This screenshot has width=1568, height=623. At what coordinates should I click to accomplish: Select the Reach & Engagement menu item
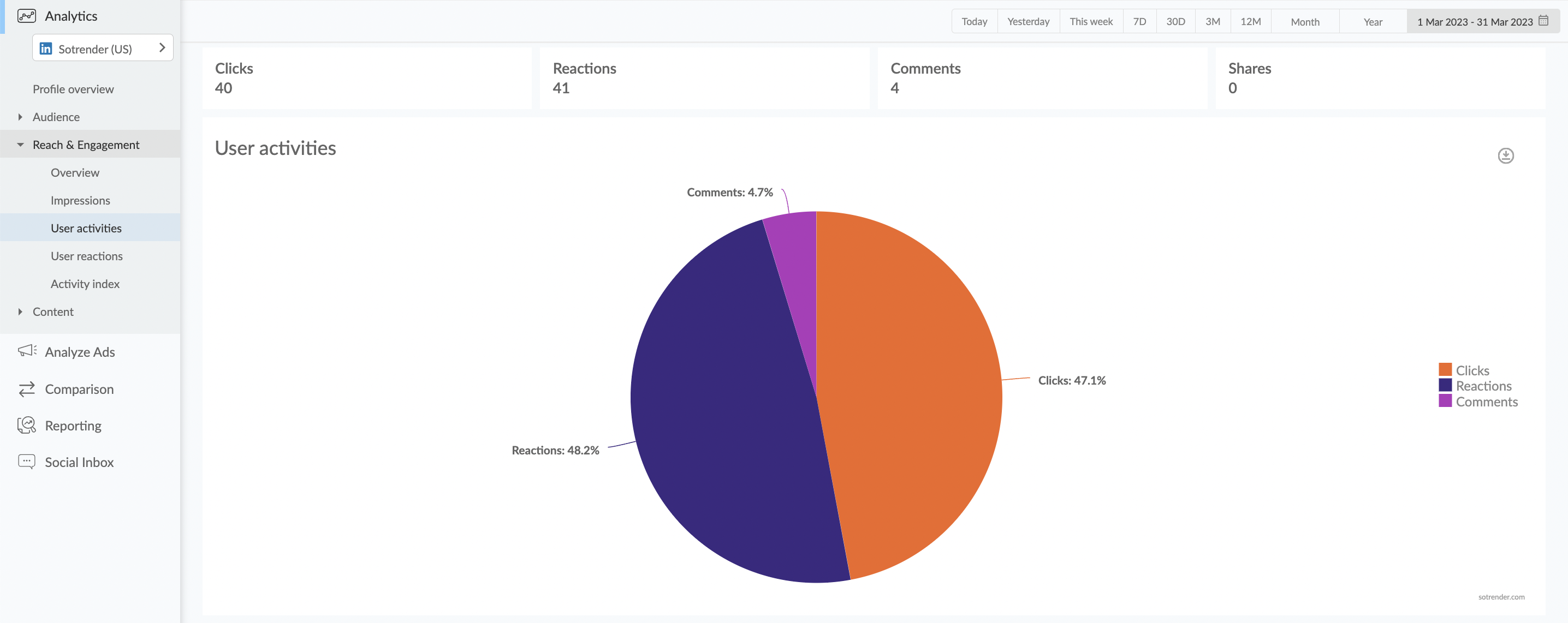pyautogui.click(x=86, y=144)
